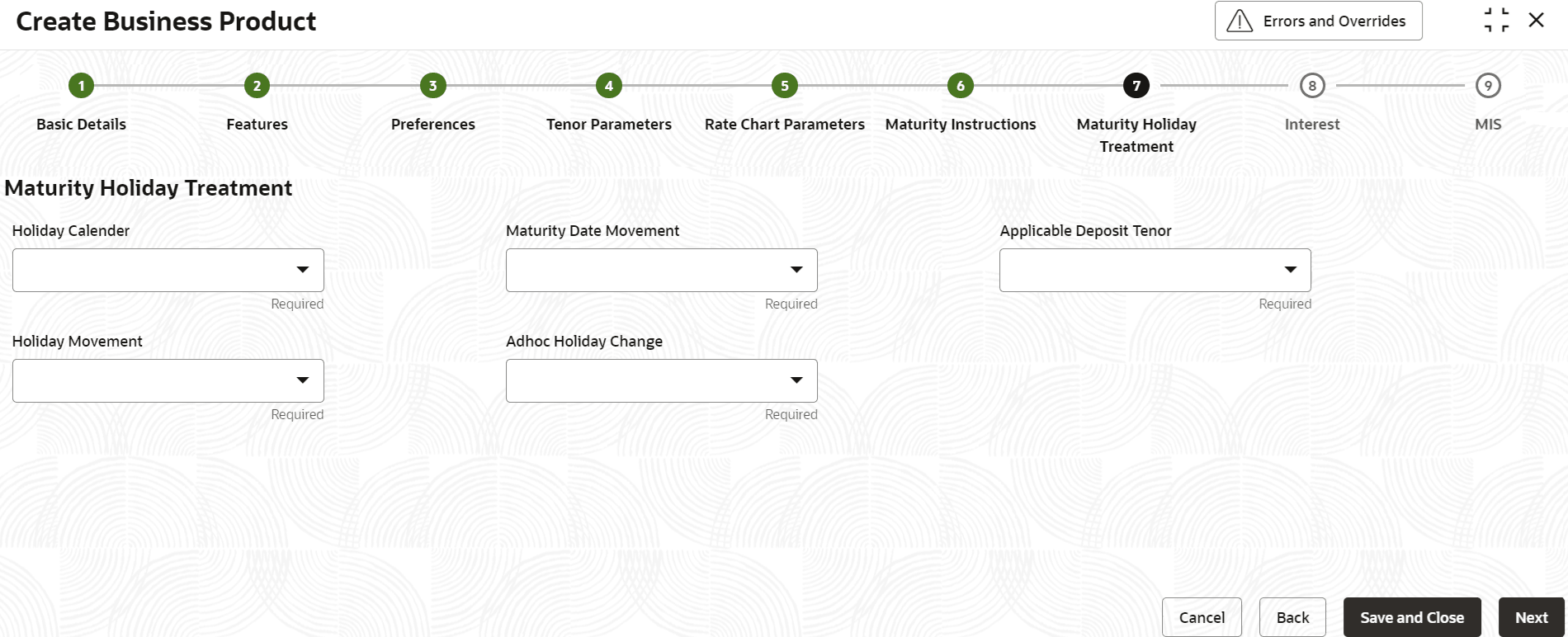Click Save and Close

(1412, 617)
